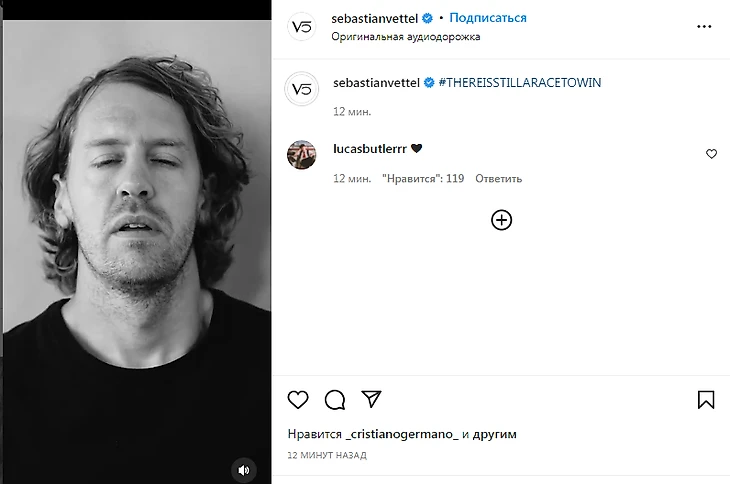Image resolution: width=730 pixels, height=484 pixels.
Task: Share post via paper plane icon
Action: coord(371,399)
